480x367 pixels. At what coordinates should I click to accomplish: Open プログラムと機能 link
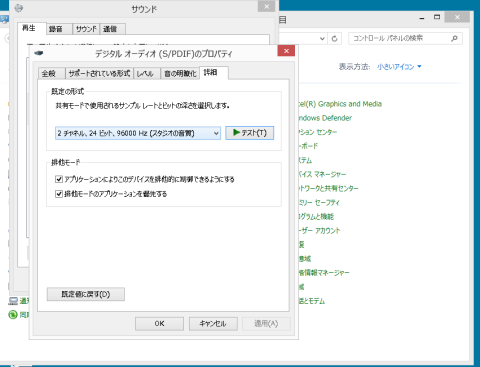pos(316,217)
